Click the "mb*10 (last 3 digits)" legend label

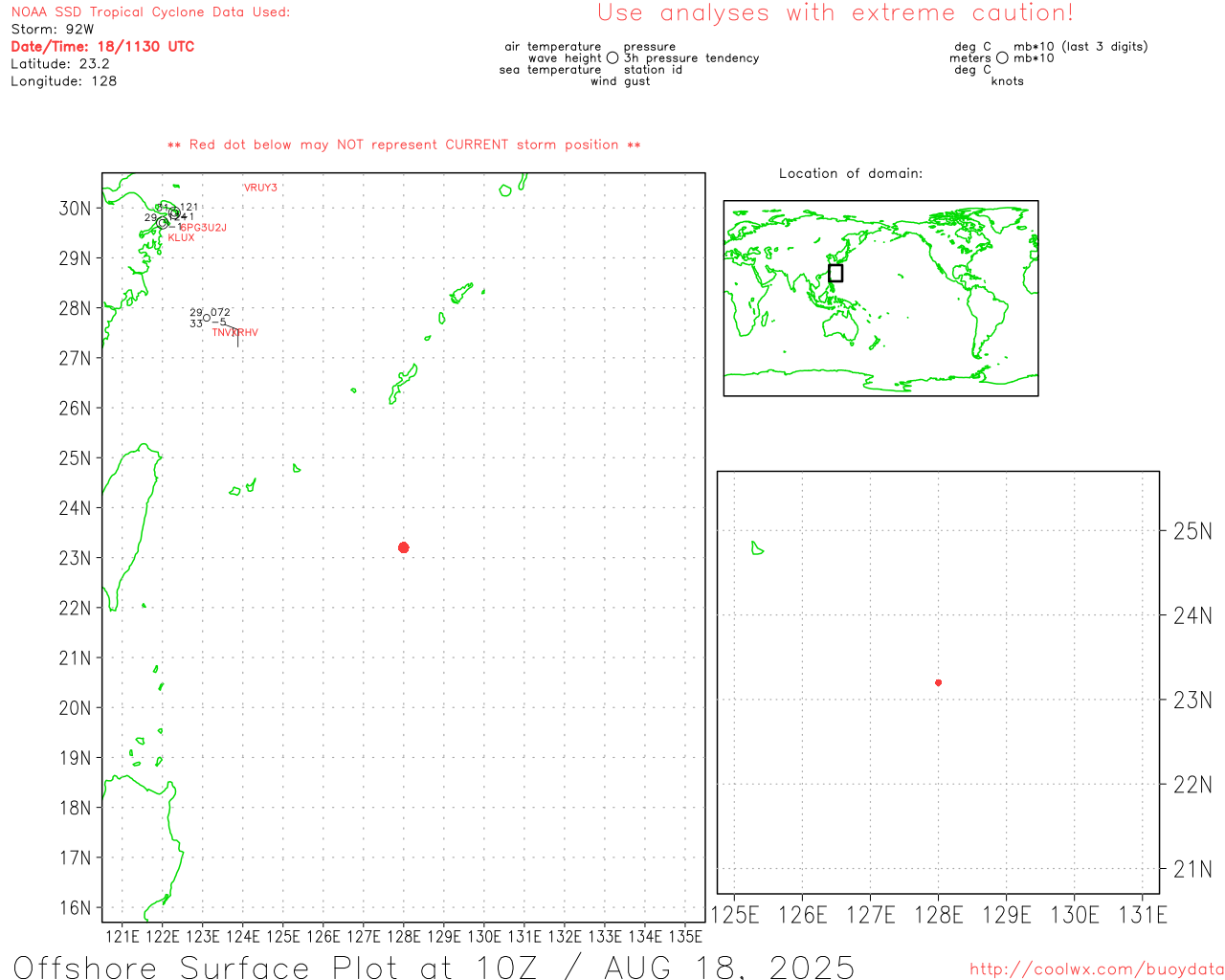1081,47
